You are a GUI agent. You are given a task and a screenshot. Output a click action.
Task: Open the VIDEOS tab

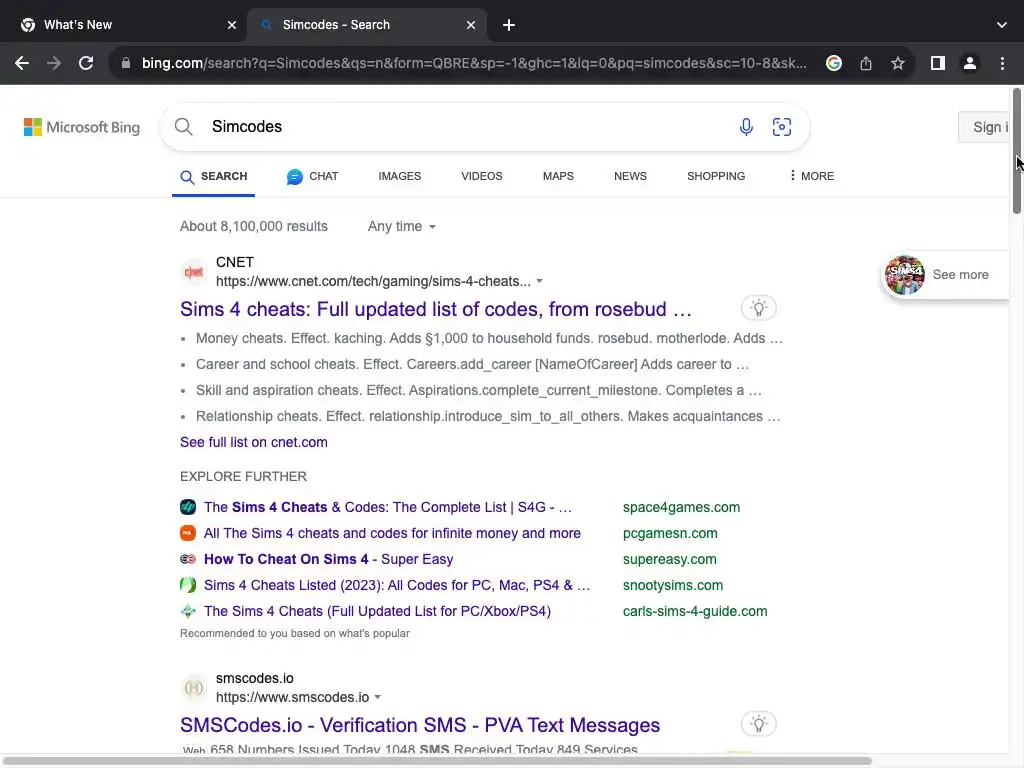pos(482,176)
